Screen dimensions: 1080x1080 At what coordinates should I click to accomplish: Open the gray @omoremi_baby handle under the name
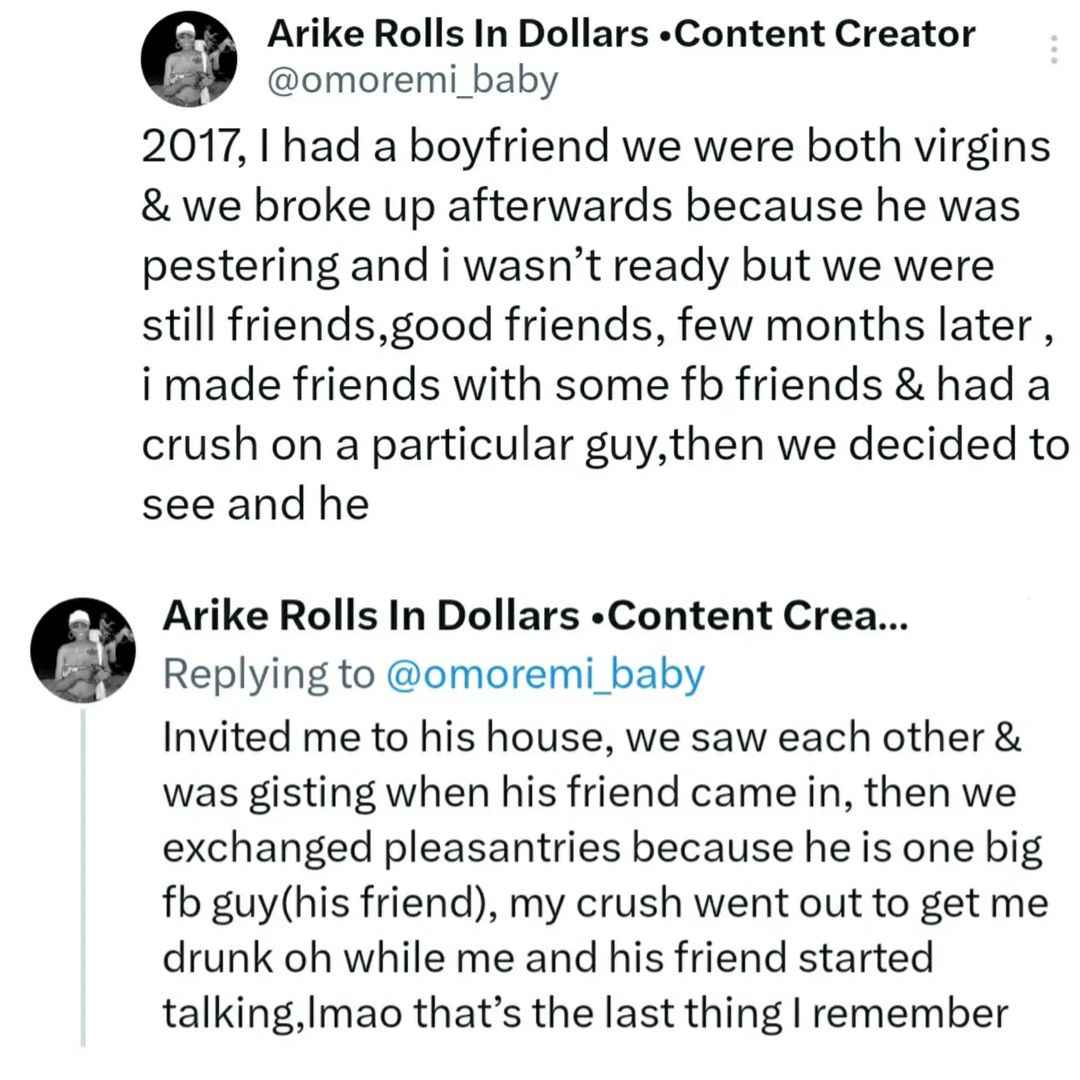click(x=412, y=81)
